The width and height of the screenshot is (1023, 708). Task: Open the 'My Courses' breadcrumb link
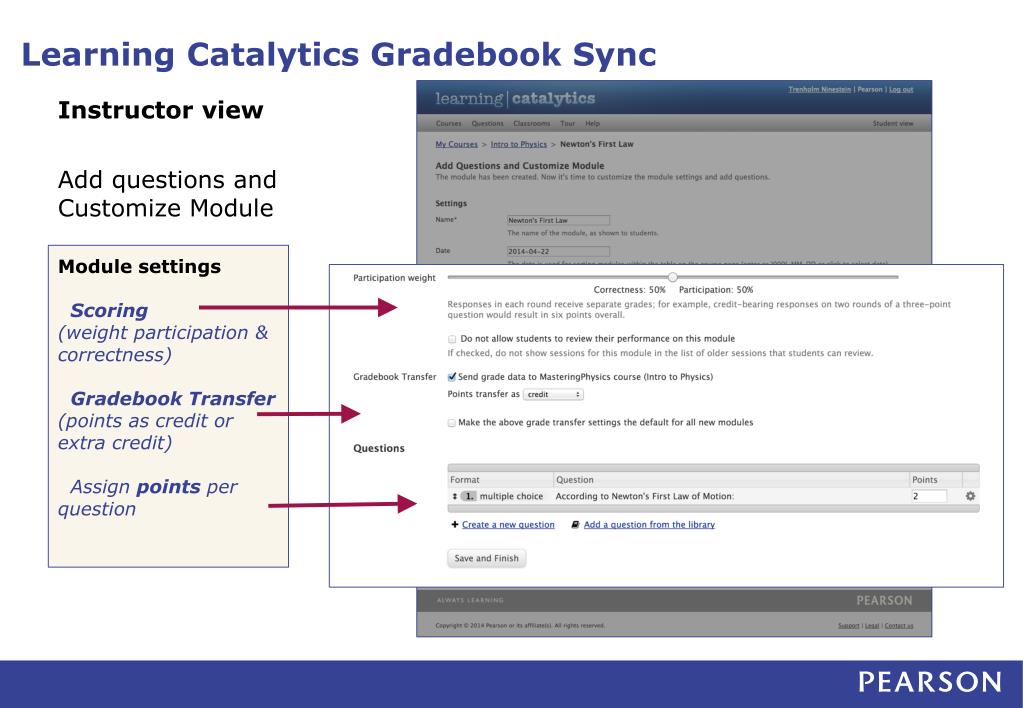[457, 144]
